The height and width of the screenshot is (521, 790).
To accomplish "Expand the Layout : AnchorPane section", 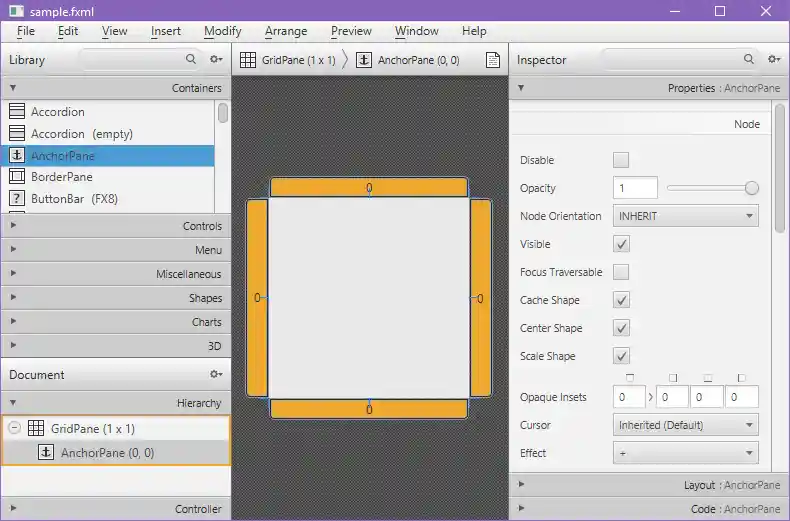I will [645, 485].
